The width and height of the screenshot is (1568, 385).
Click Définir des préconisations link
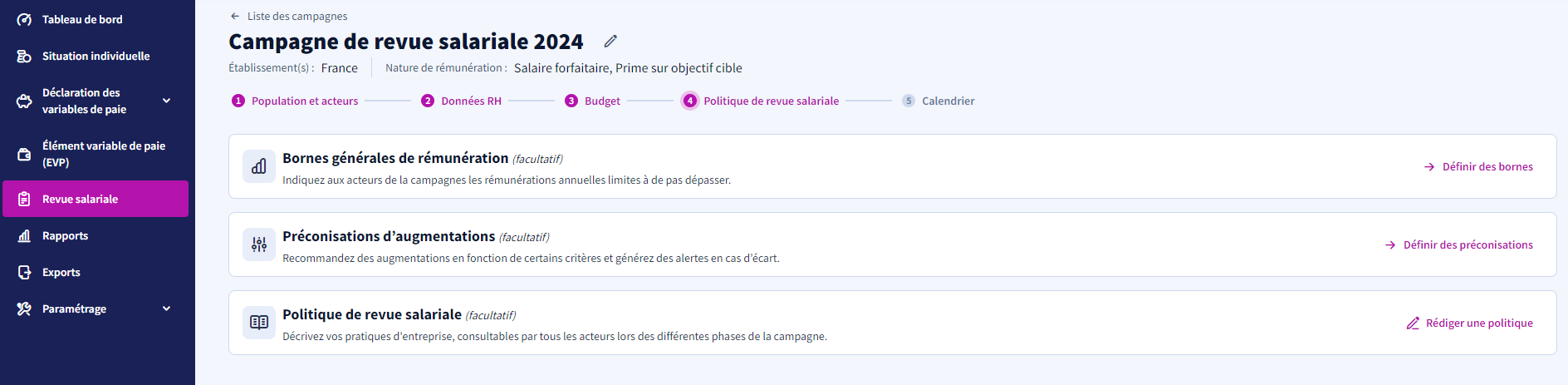1459,244
